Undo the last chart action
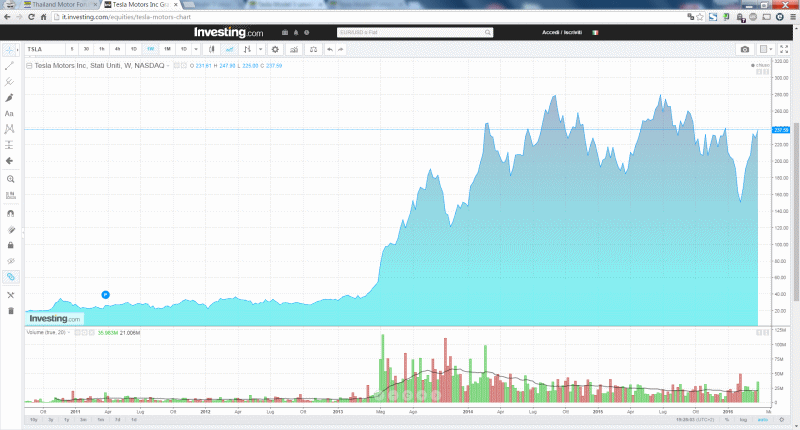This screenshot has height=430, width=800. point(330,49)
